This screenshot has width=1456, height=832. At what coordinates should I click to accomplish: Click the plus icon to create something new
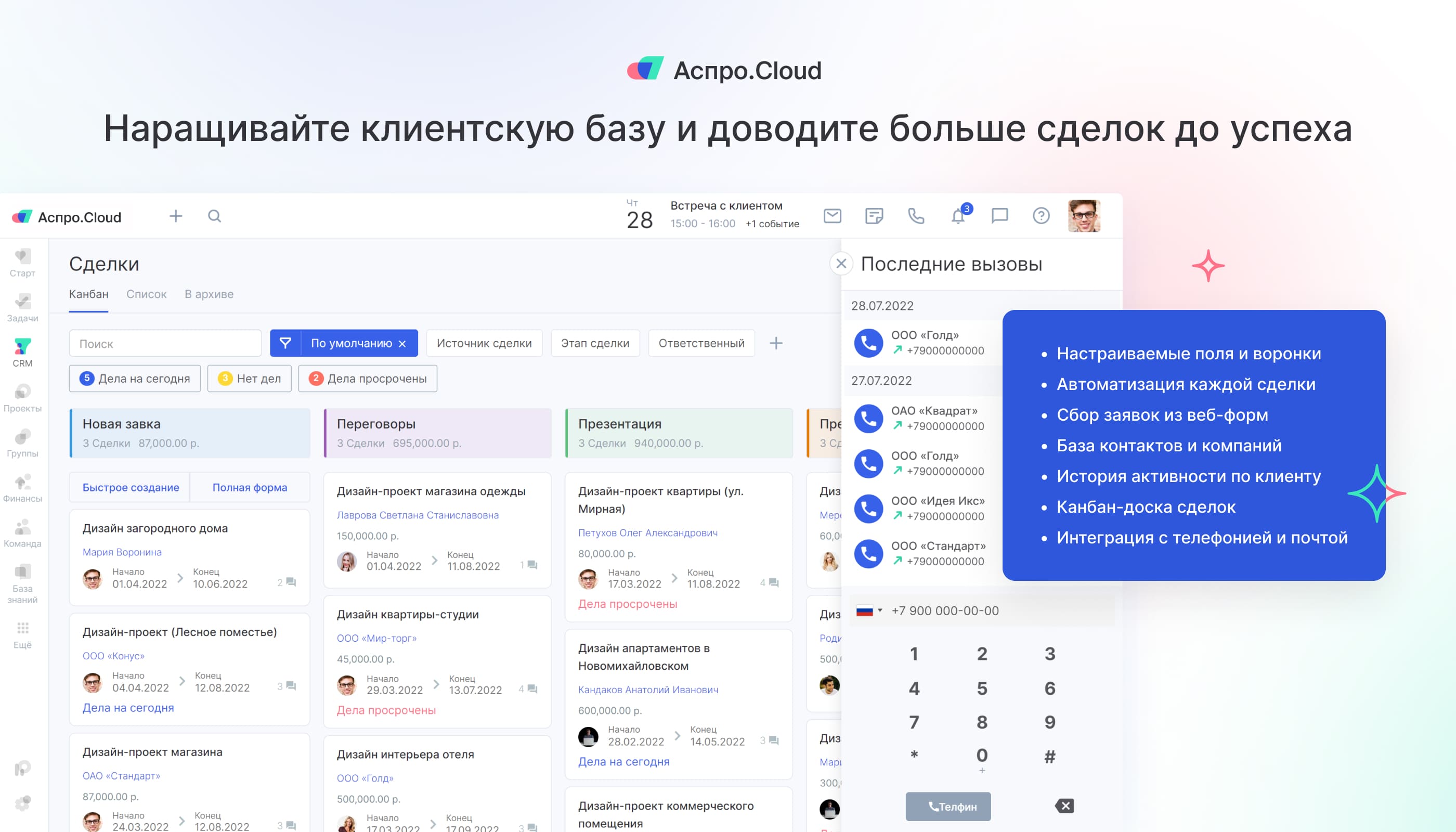point(175,215)
